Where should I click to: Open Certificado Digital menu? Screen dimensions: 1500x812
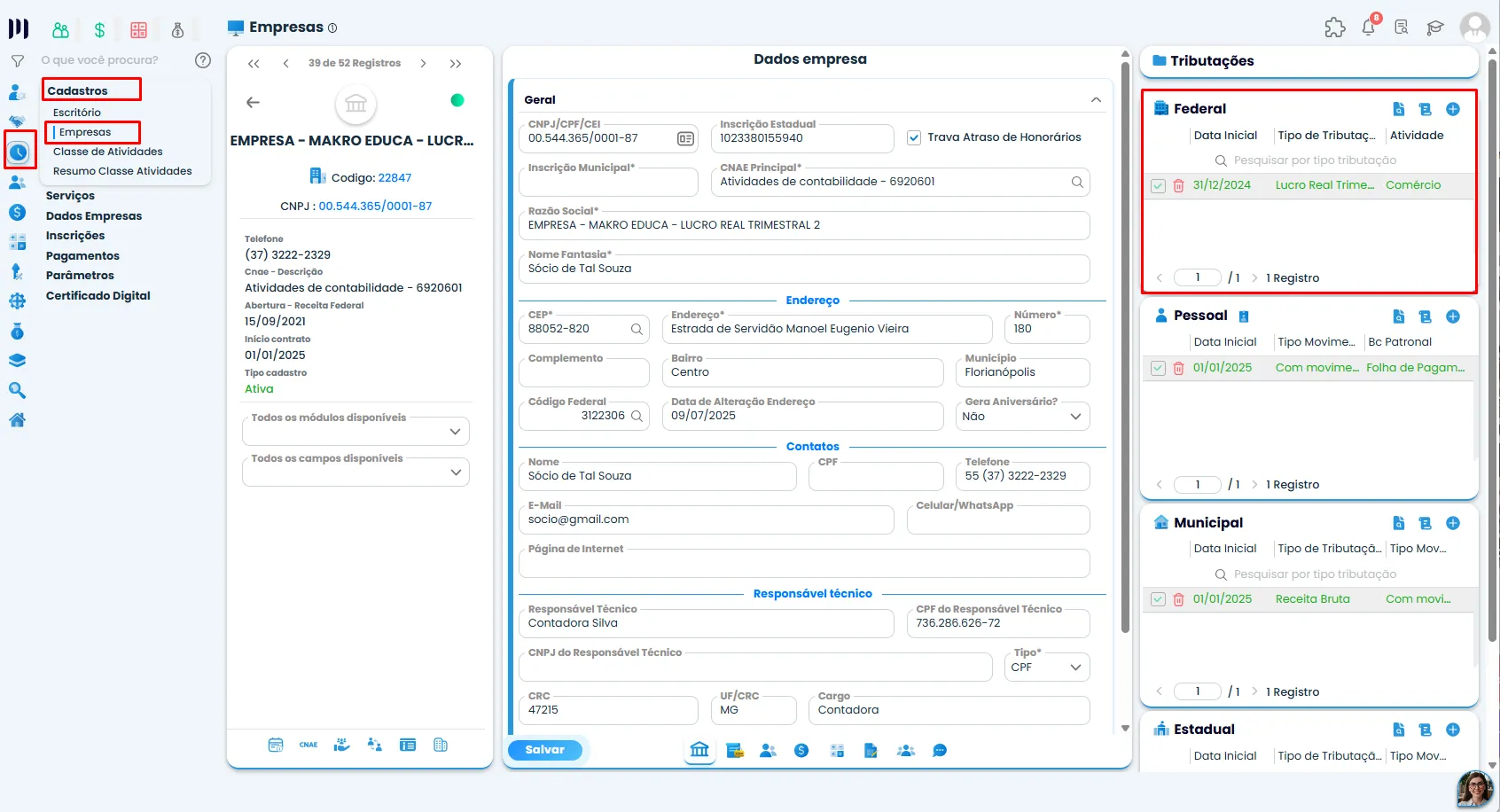coord(98,296)
